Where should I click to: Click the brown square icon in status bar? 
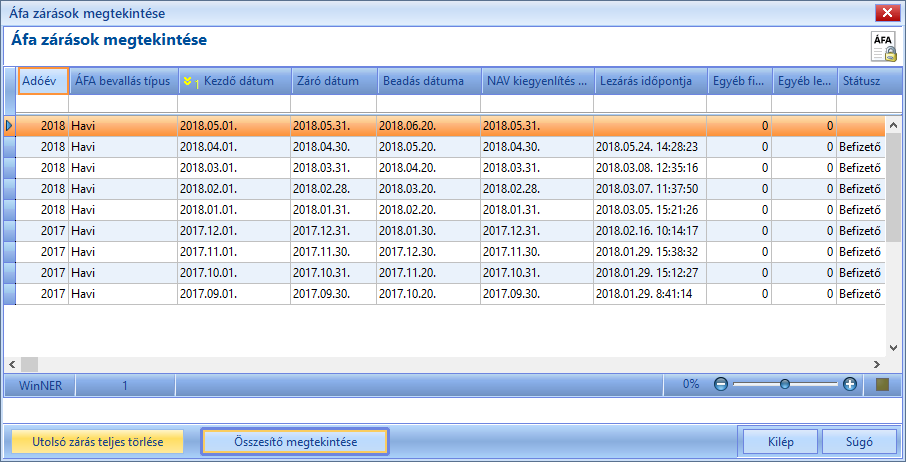pos(882,384)
